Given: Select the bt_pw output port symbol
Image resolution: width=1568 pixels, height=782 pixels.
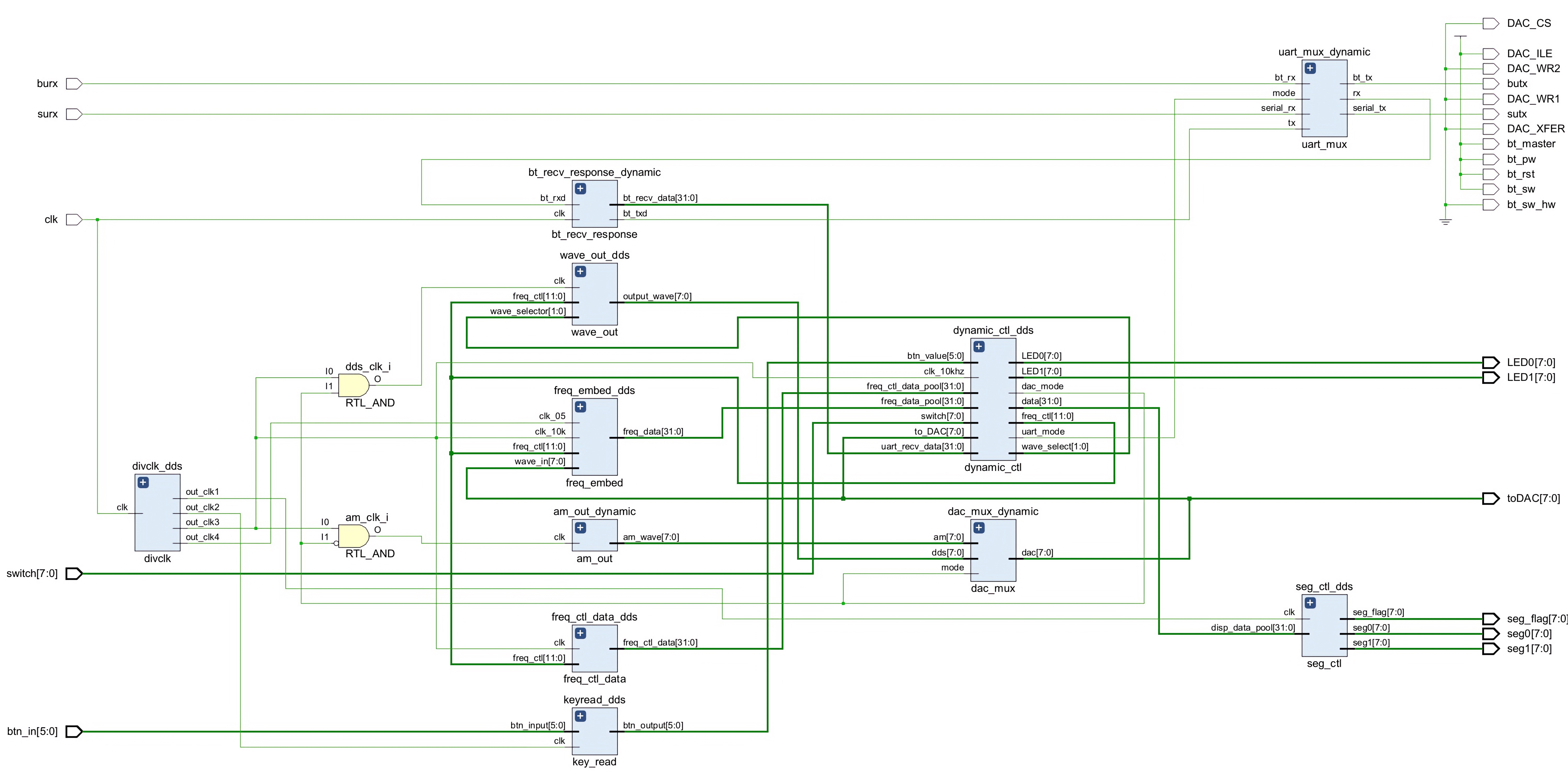Looking at the screenshot, I should click(x=1490, y=159).
